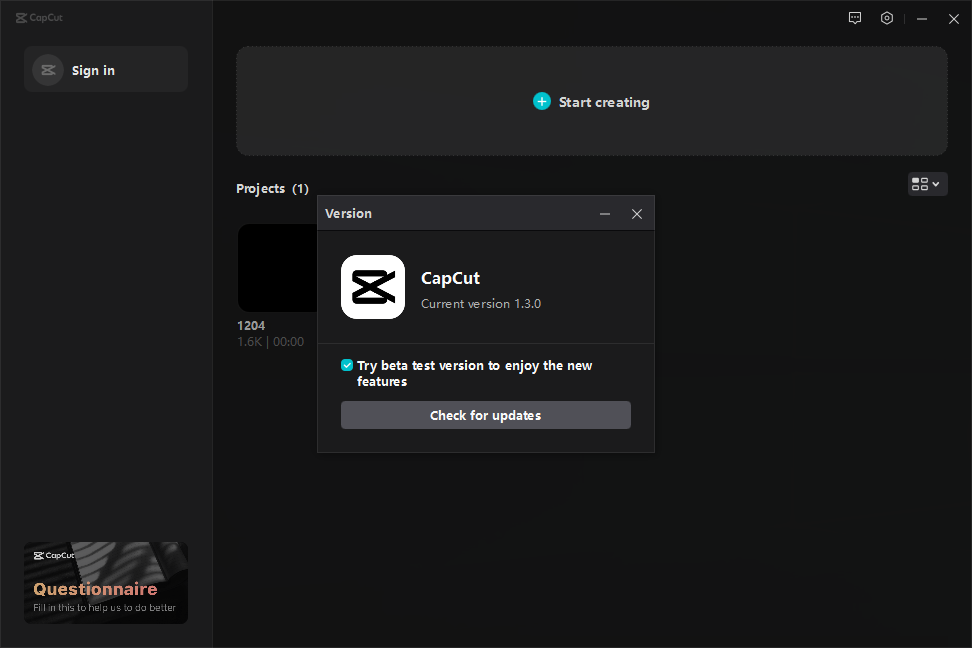Open the 1204 project thumbnail
The height and width of the screenshot is (648, 972).
point(278,268)
